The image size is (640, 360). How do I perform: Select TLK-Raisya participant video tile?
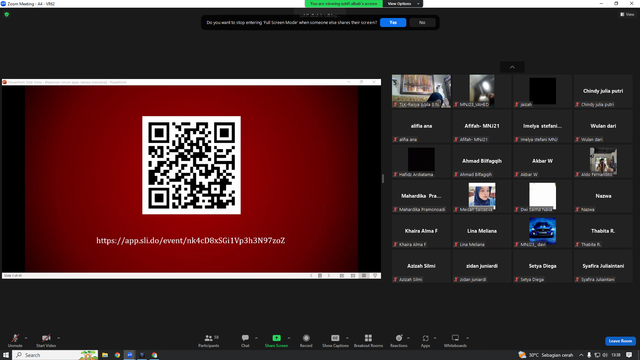tap(421, 91)
